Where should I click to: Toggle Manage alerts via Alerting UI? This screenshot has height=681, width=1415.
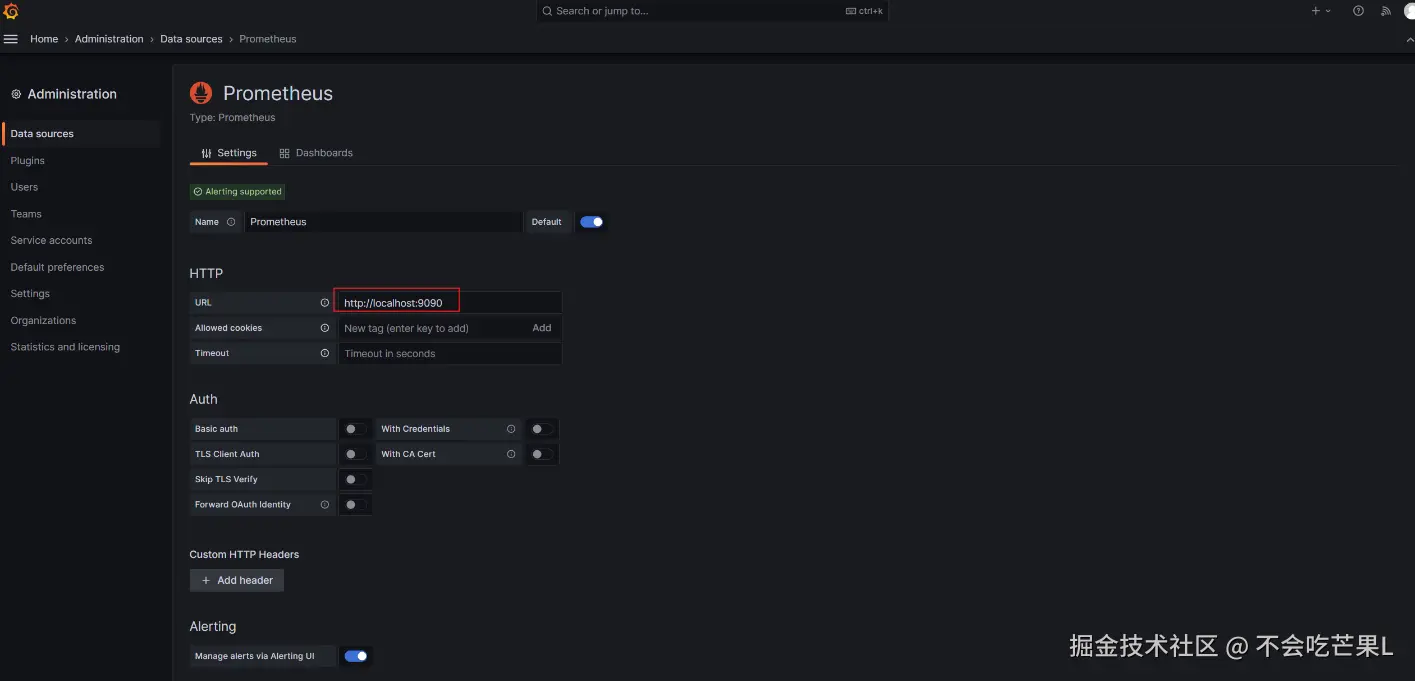(356, 656)
